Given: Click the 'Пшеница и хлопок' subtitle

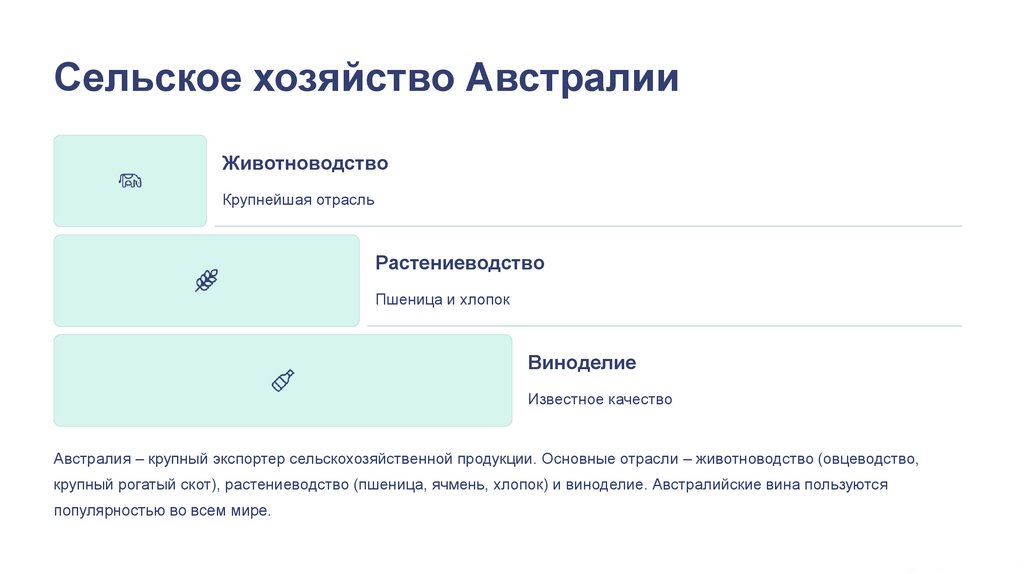Looking at the screenshot, I should [442, 300].
